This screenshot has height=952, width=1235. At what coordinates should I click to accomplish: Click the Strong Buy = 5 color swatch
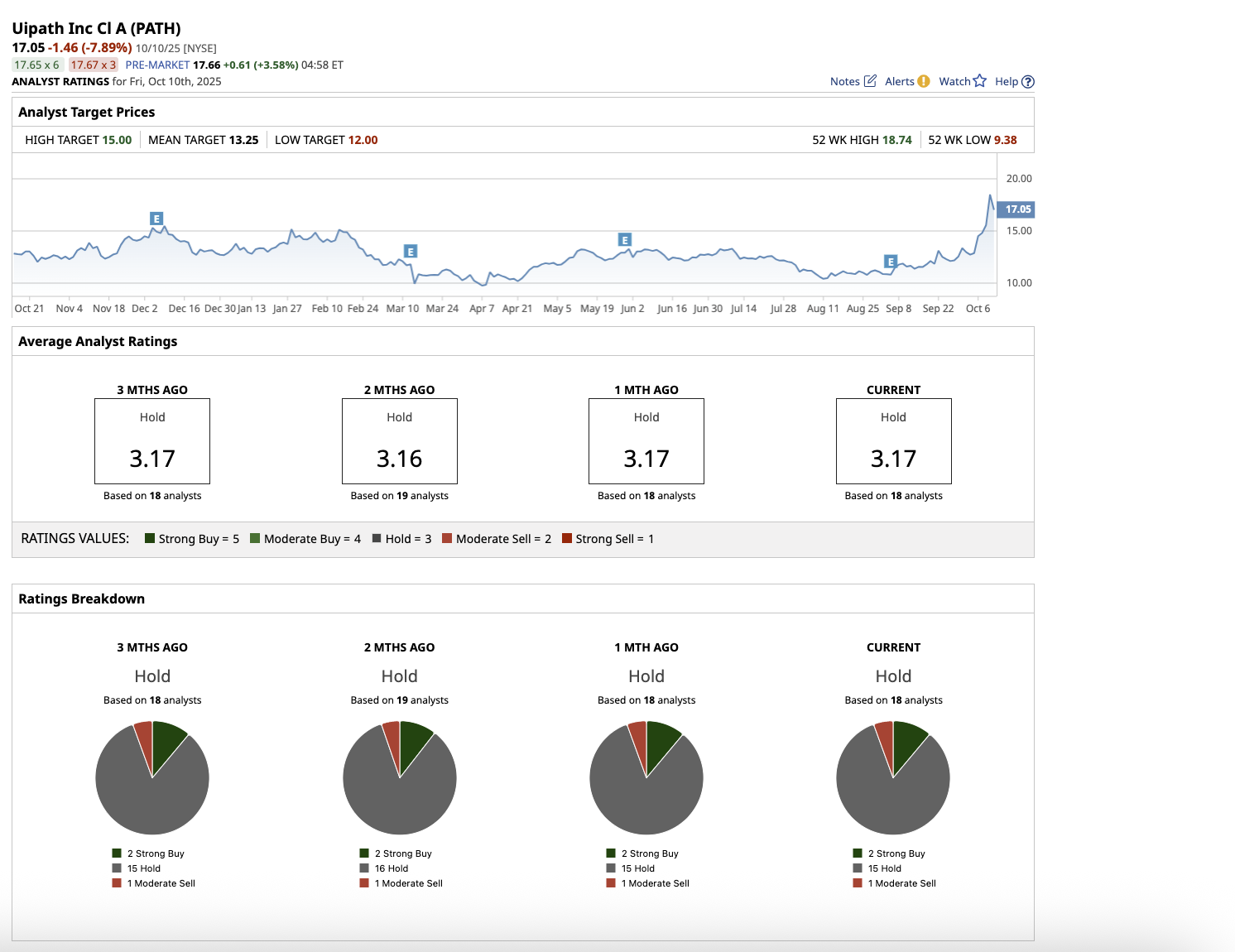point(150,538)
